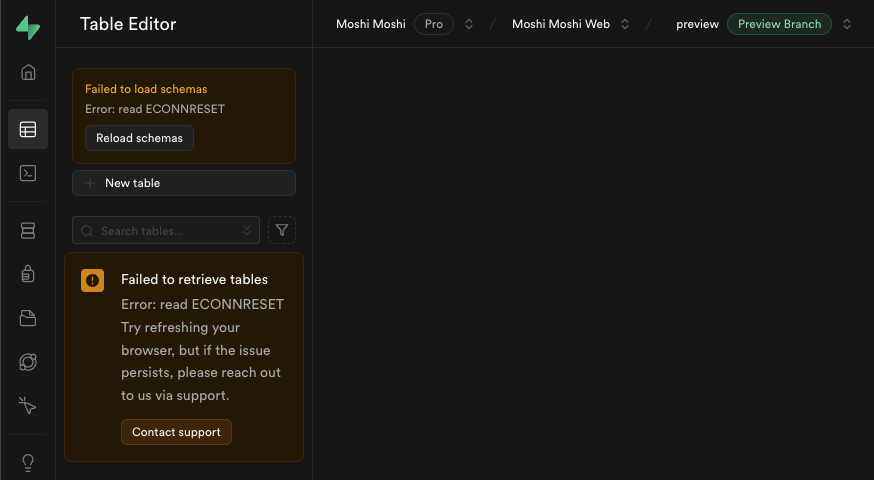Image resolution: width=874 pixels, height=480 pixels.
Task: Click the Preview Branch badge
Action: coord(779,24)
